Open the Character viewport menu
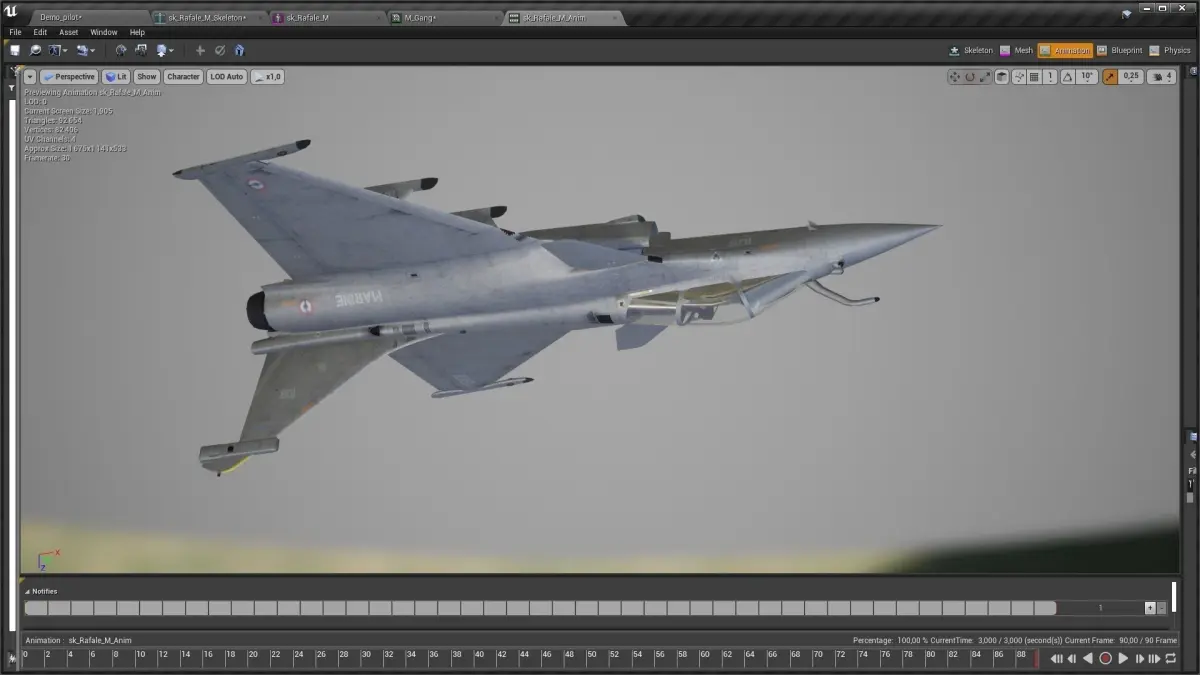This screenshot has width=1200, height=675. click(183, 76)
